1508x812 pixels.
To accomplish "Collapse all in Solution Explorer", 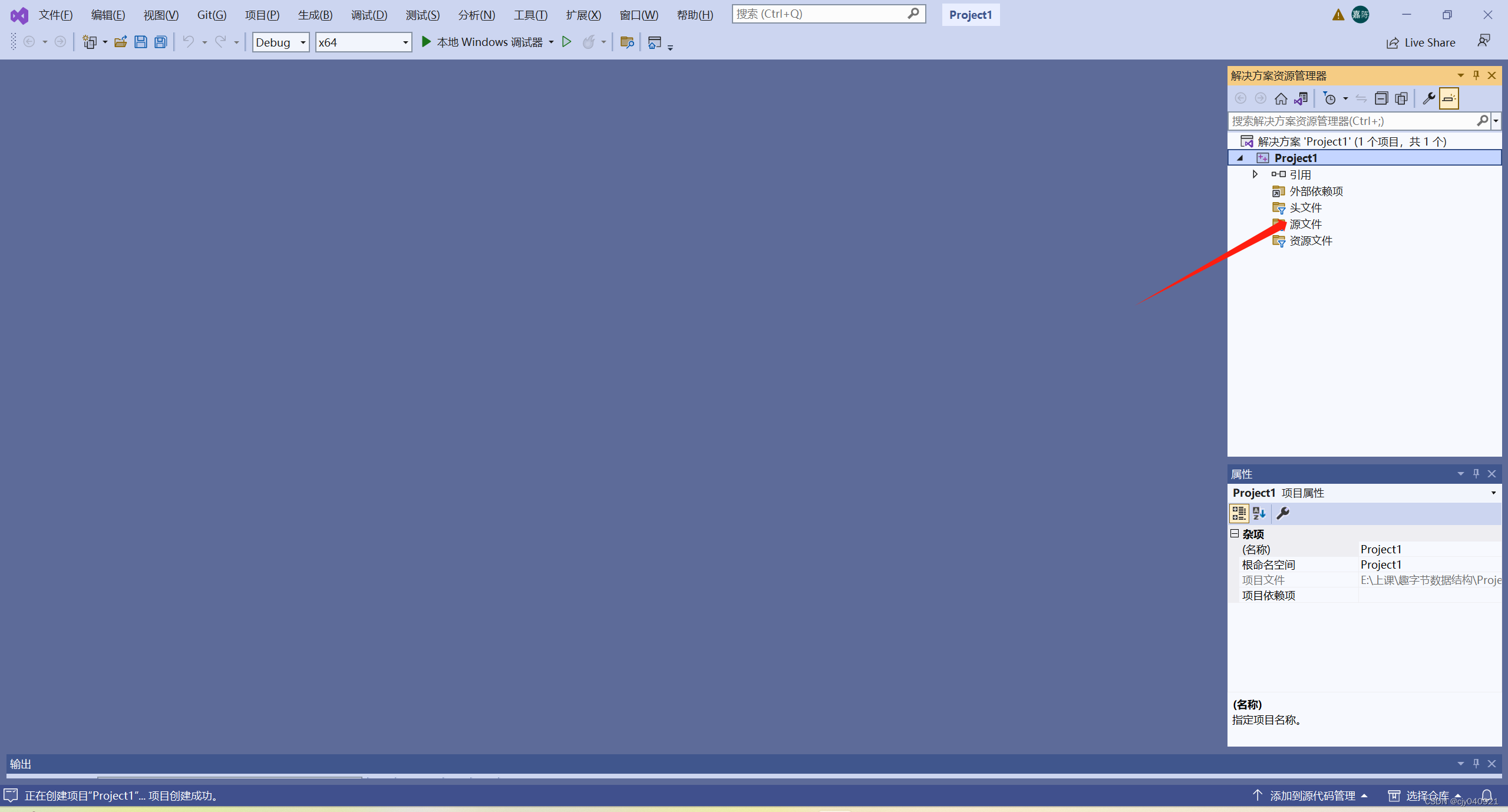I will [1381, 98].
